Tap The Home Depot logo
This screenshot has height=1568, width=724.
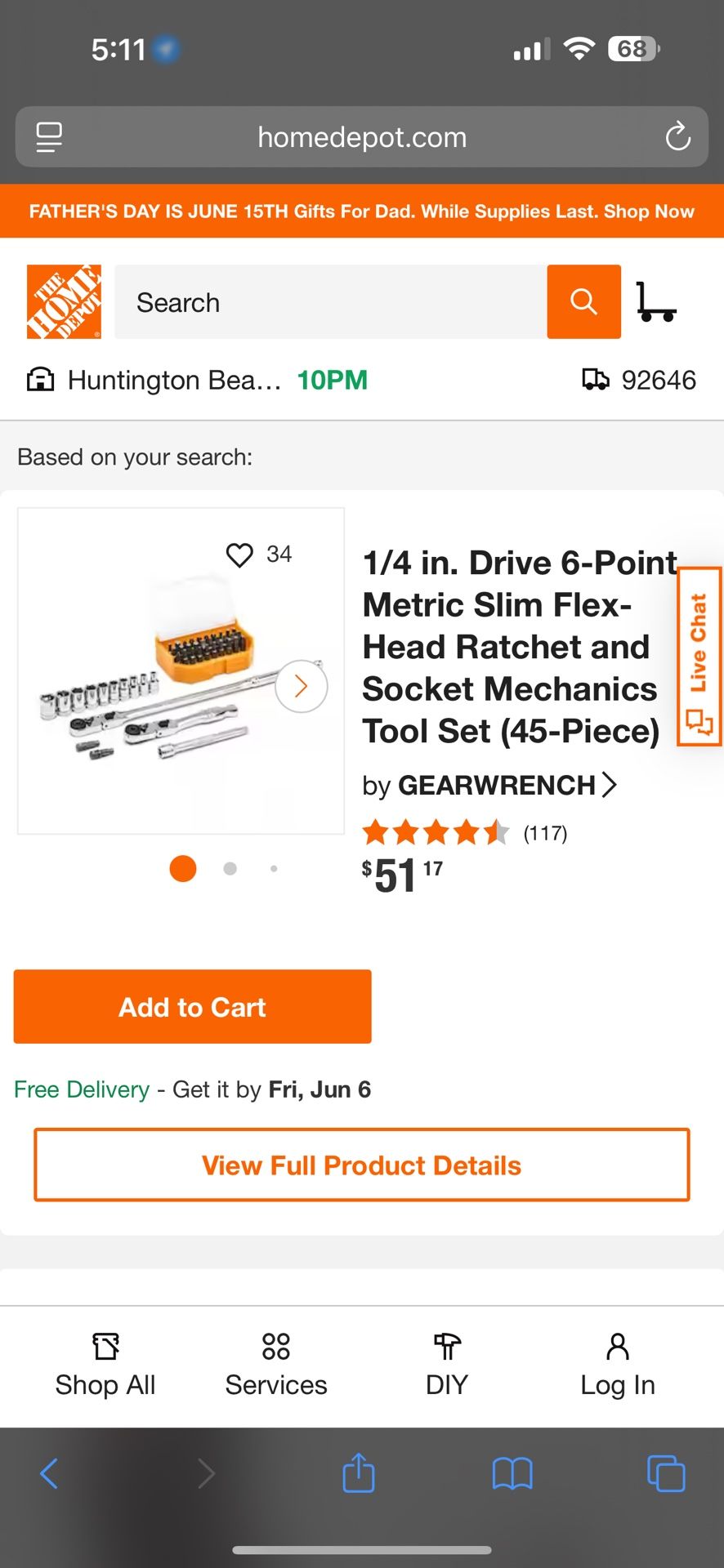pos(64,301)
